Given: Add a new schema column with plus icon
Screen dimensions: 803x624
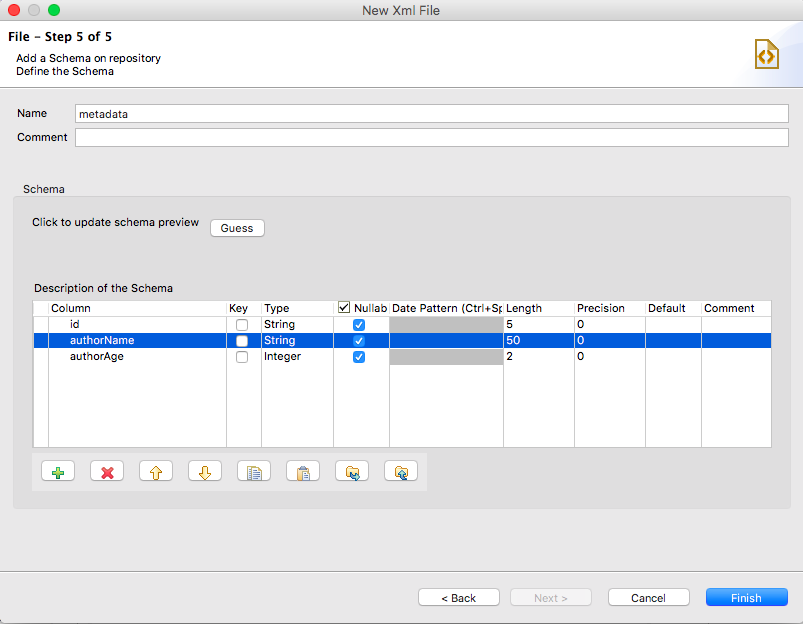Looking at the screenshot, I should 57,470.
